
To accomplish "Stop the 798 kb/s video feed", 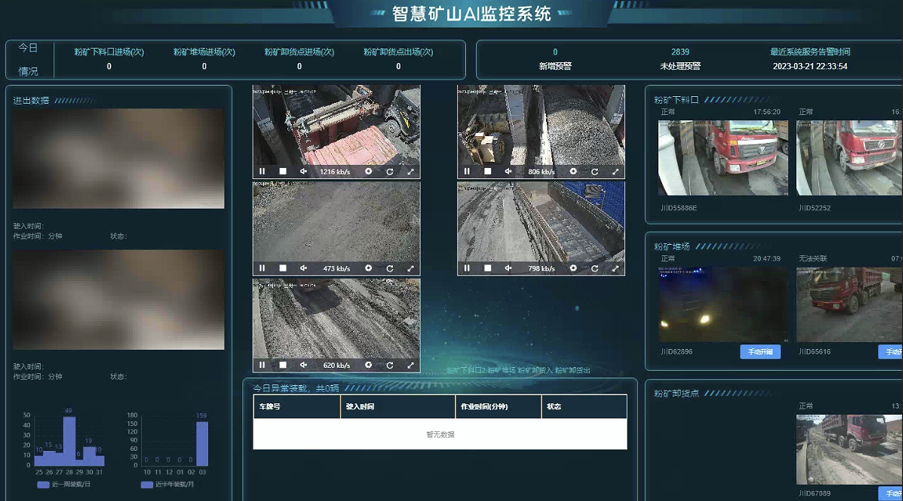I will (x=488, y=268).
